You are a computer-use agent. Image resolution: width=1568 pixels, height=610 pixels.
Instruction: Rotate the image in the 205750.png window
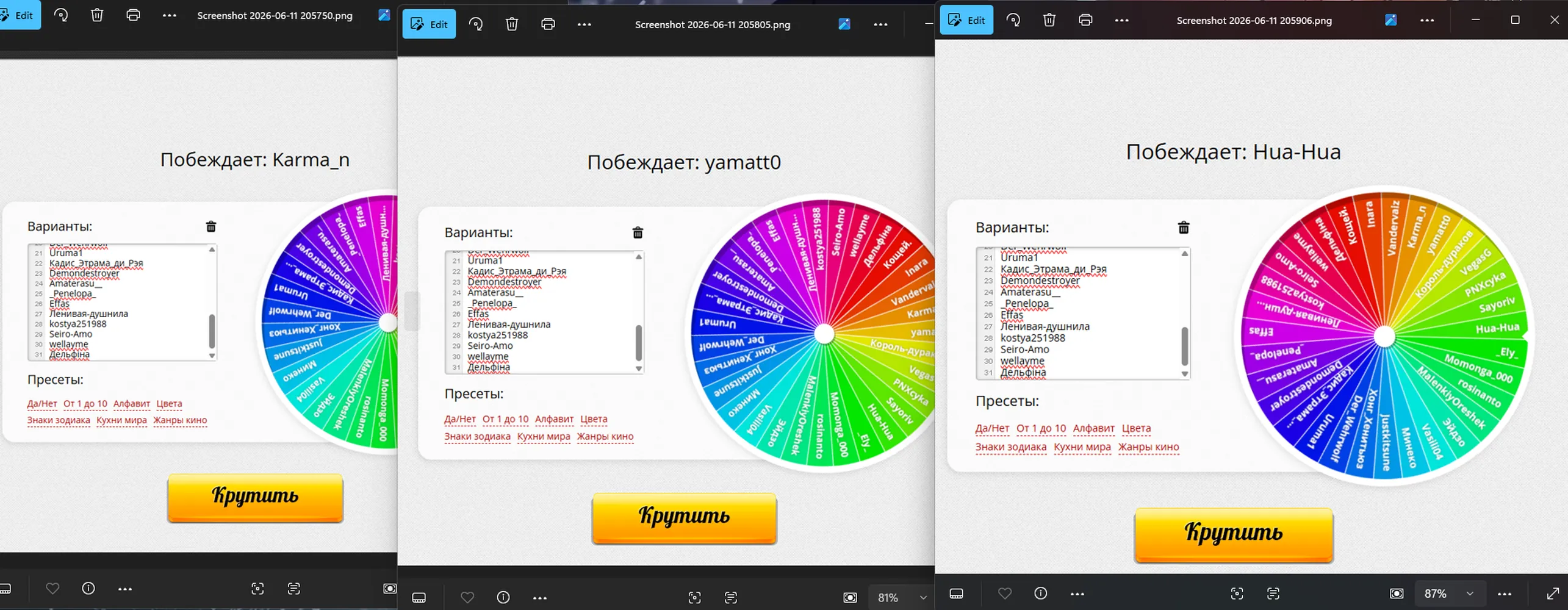(x=61, y=15)
